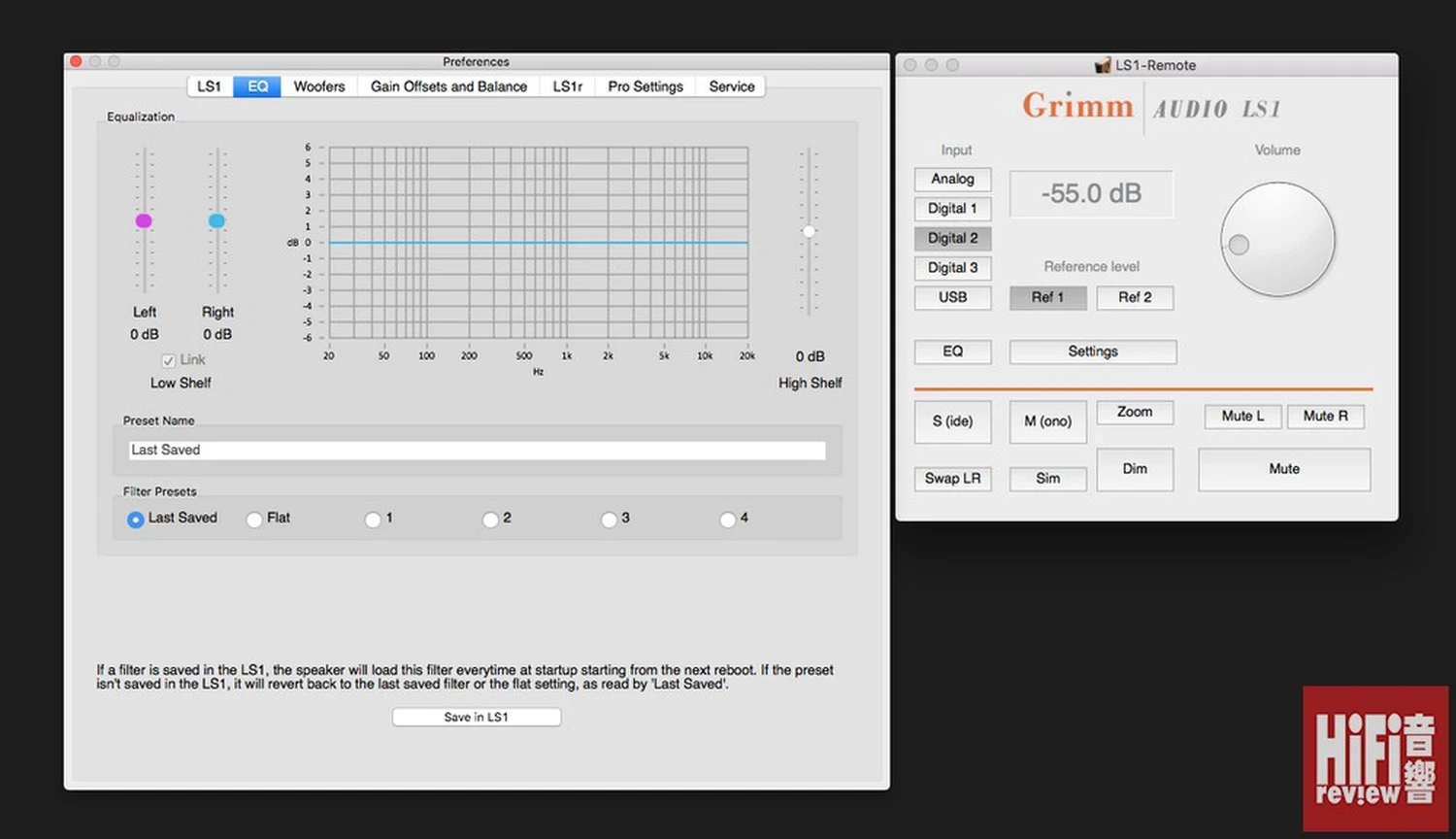Toggle the Link checkbox for low shelf
This screenshot has width=1456, height=839.
(169, 360)
